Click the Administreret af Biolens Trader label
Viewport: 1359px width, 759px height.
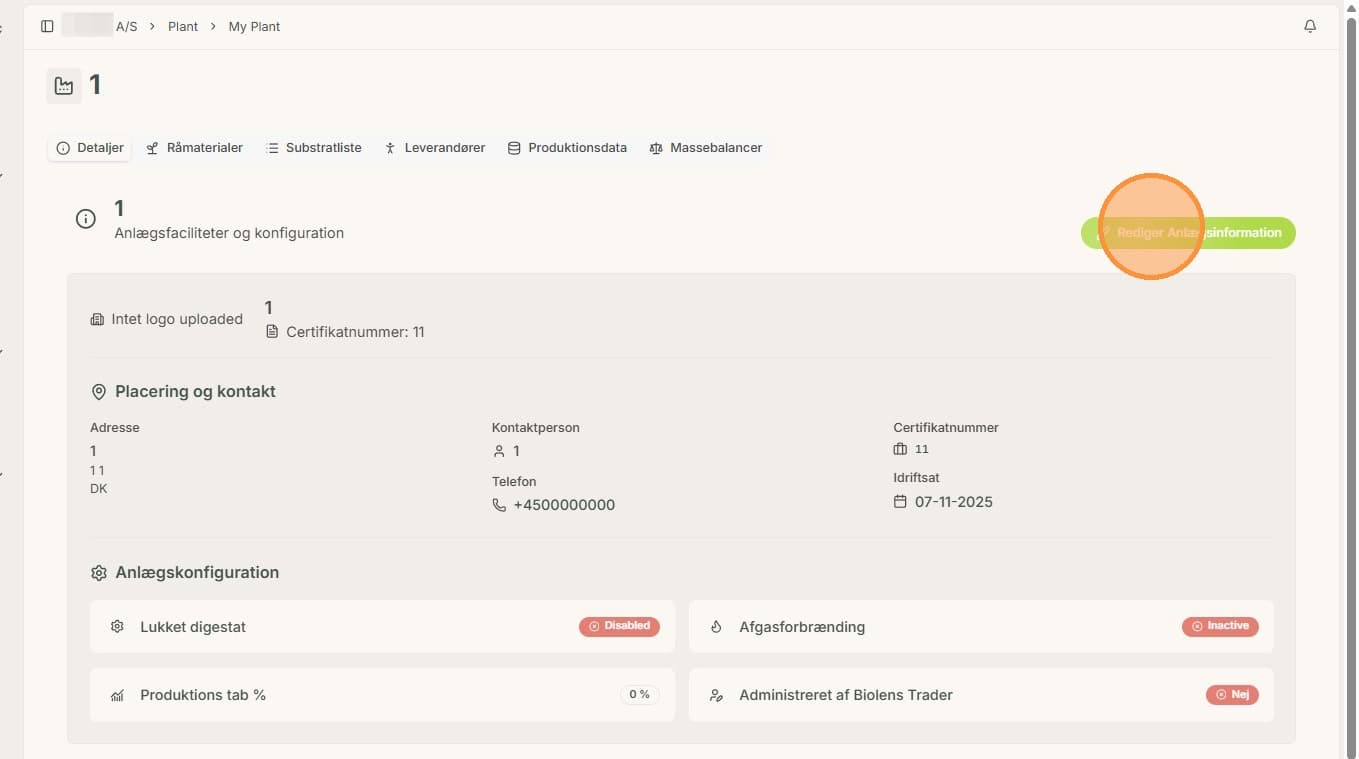(846, 695)
